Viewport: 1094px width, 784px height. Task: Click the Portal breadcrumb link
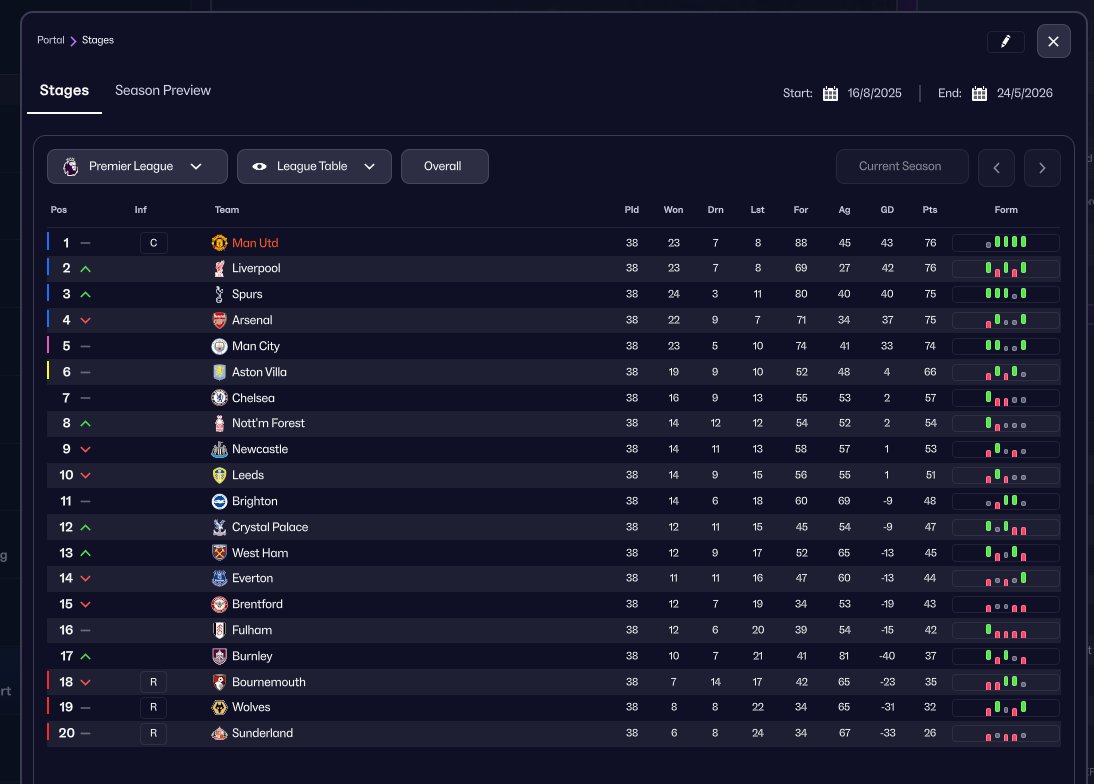51,41
